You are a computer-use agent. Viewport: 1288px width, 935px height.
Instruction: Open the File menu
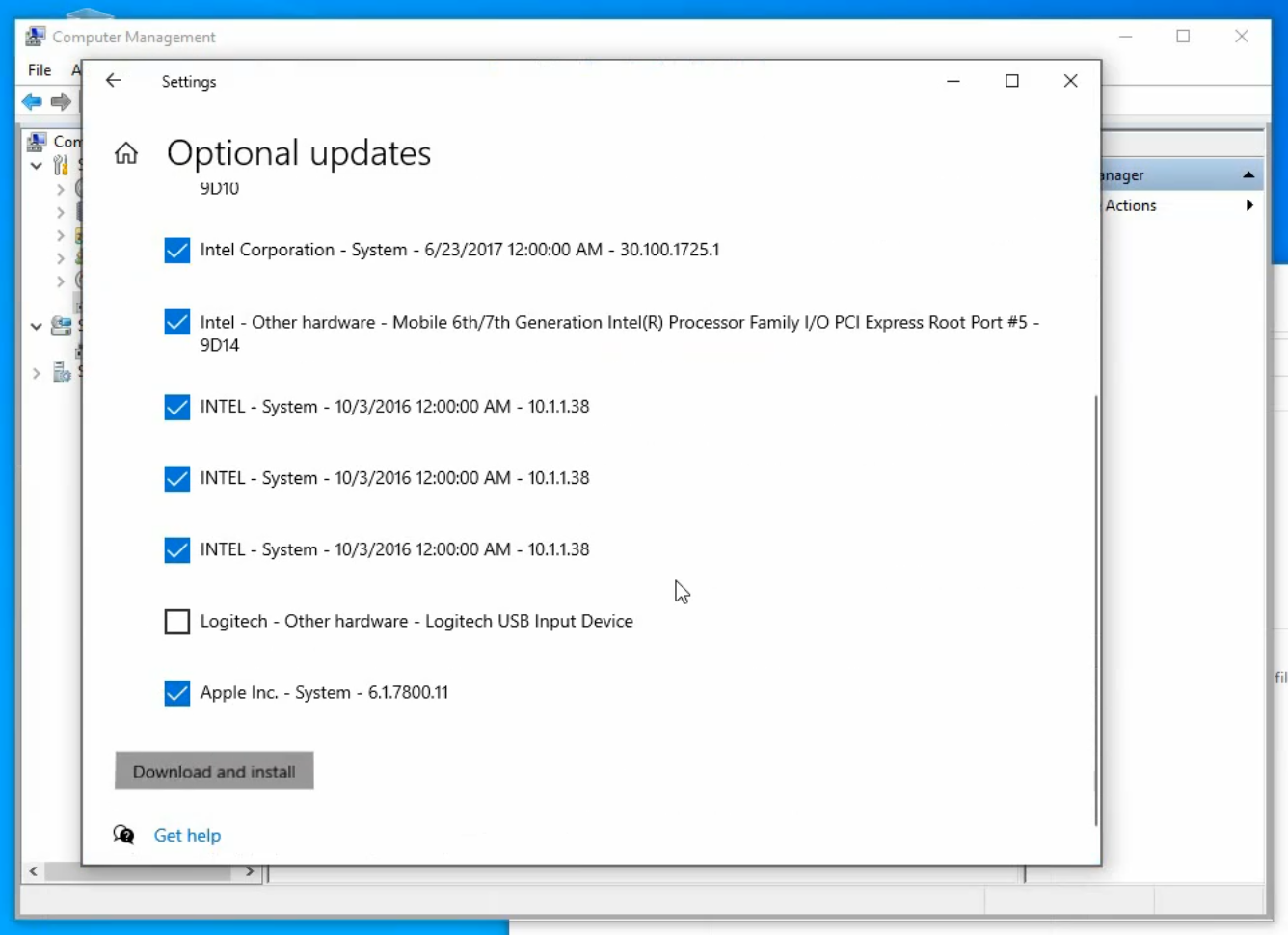point(39,69)
